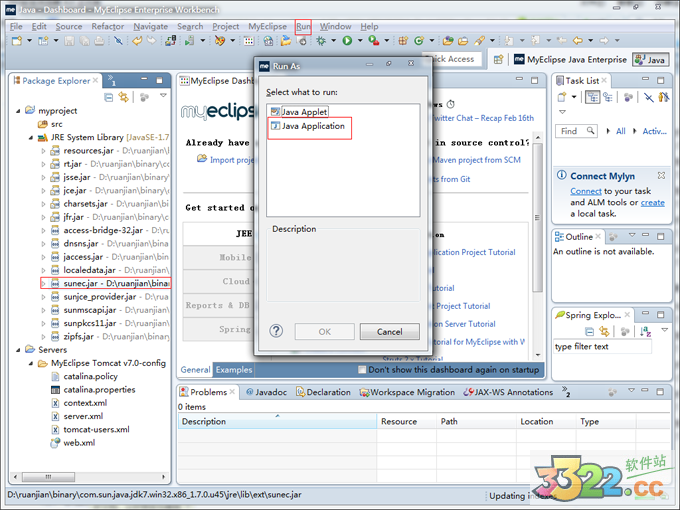Switch to the Javadoc tab

tap(266, 392)
